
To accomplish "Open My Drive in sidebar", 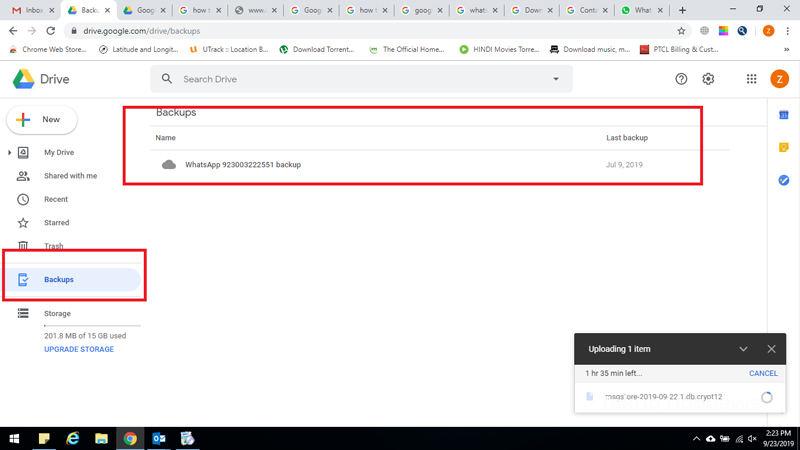I will 59,153.
